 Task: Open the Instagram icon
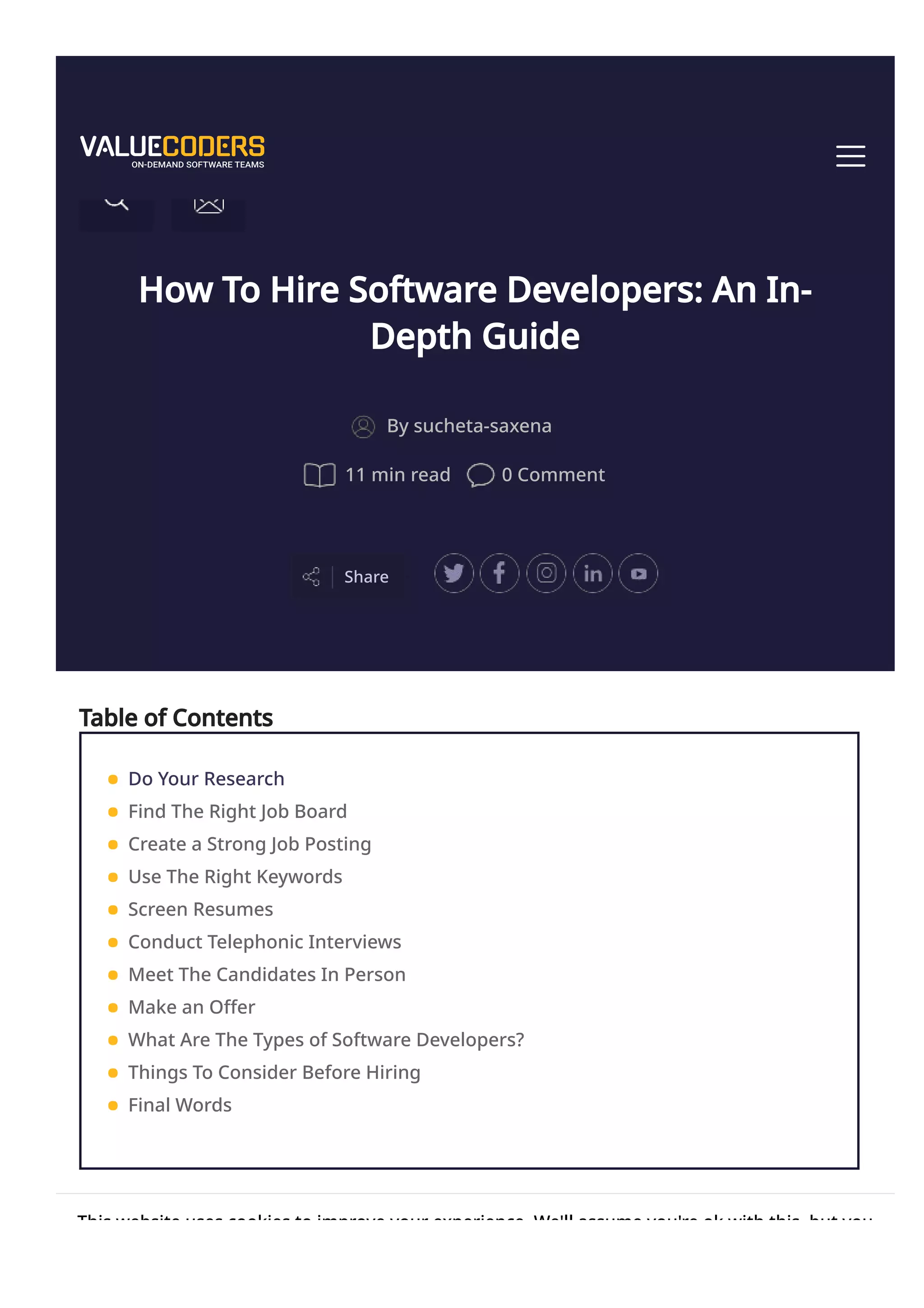pyautogui.click(x=546, y=573)
